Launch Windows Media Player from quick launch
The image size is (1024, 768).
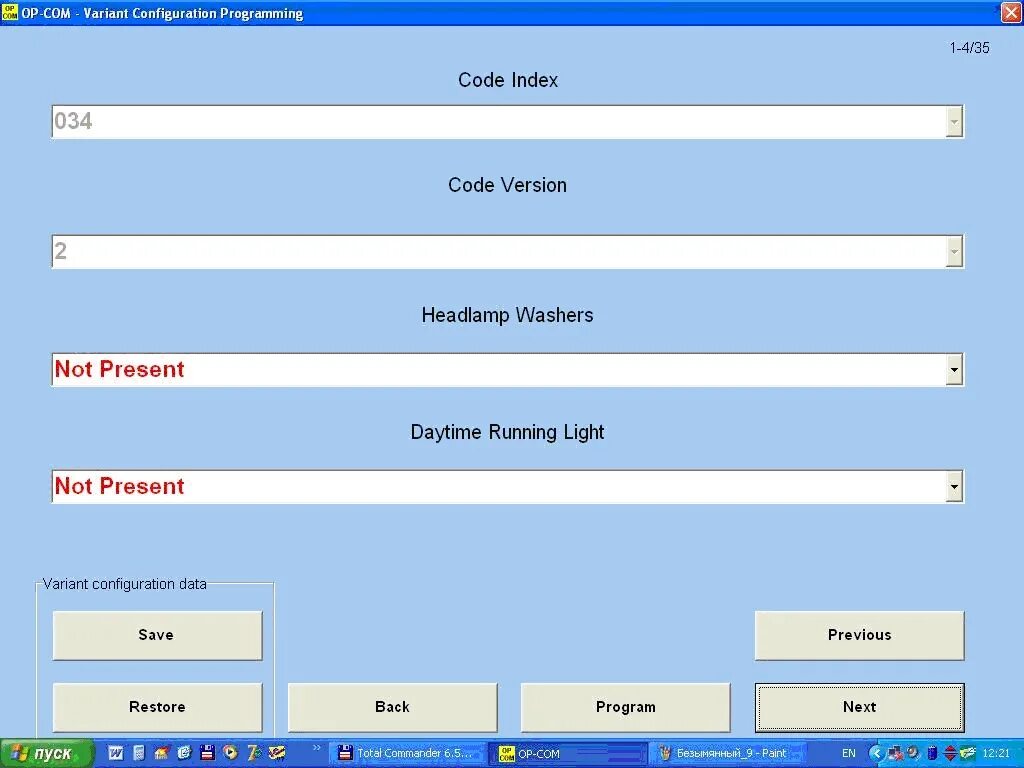coord(230,753)
